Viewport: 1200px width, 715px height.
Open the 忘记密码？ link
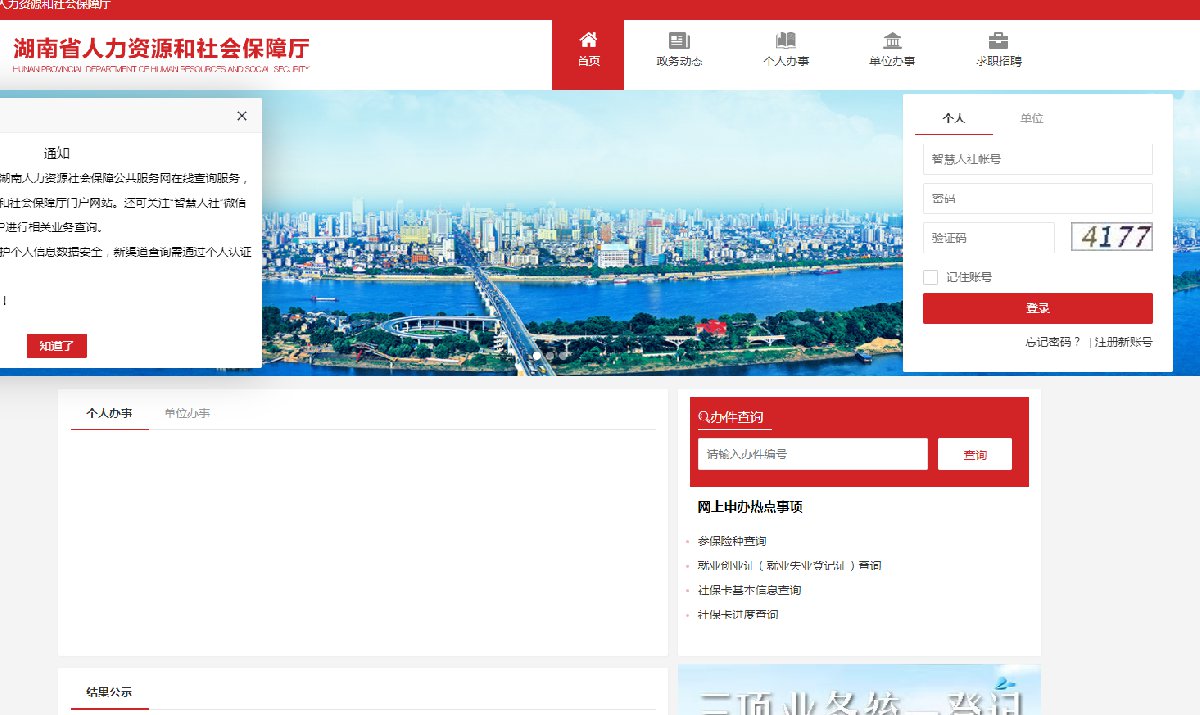point(1053,342)
